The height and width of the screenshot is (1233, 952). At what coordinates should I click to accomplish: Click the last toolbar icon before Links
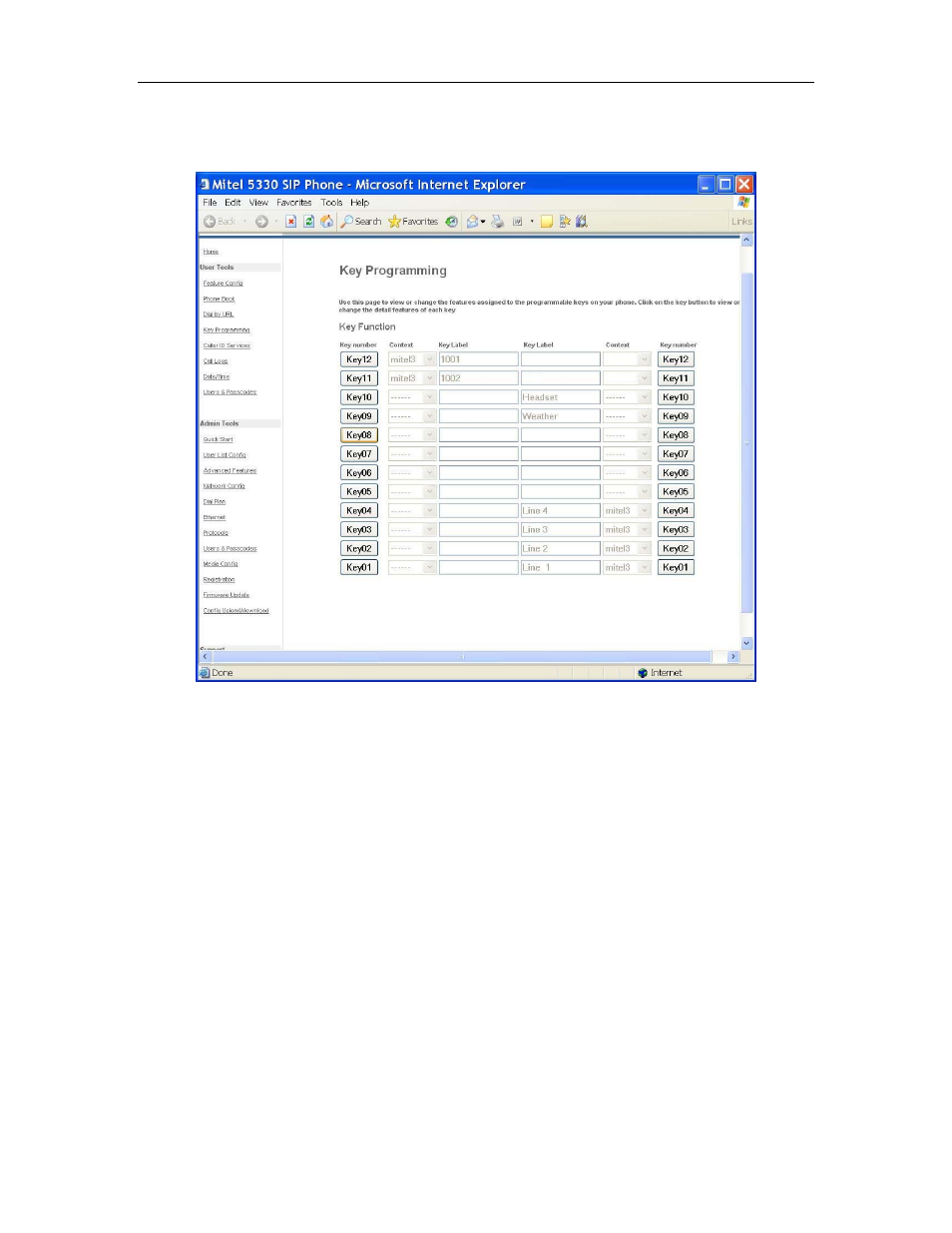pyautogui.click(x=582, y=222)
